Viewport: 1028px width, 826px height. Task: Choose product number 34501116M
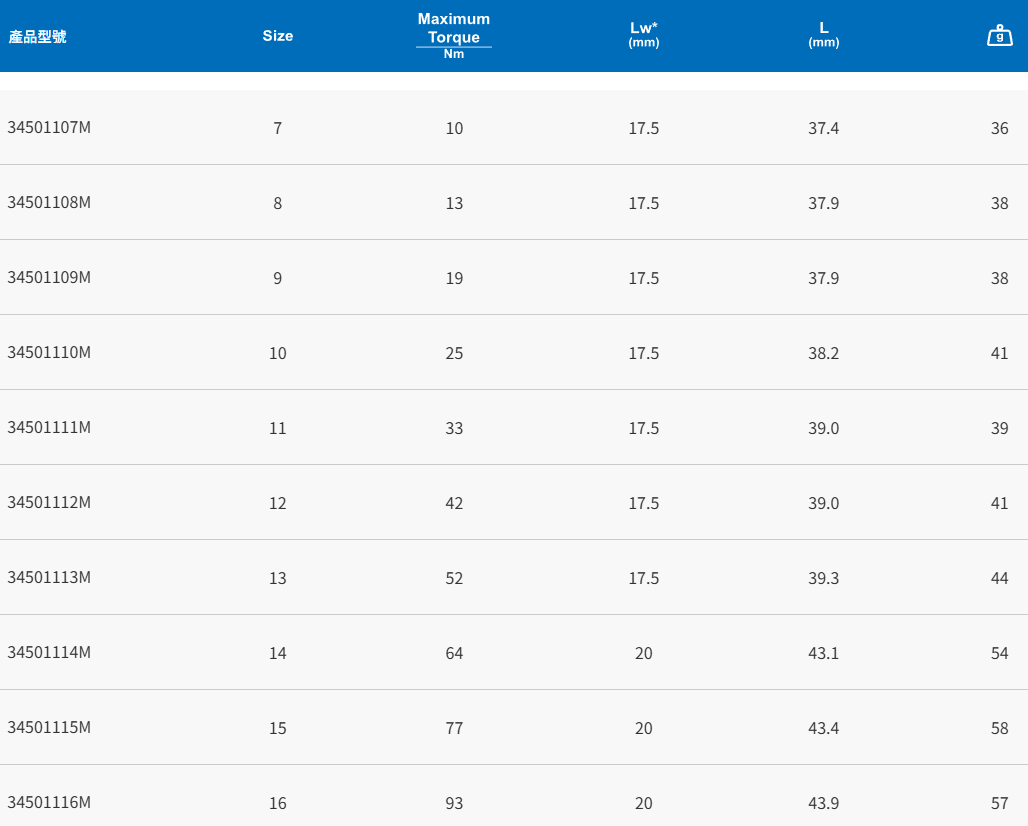tap(49, 803)
